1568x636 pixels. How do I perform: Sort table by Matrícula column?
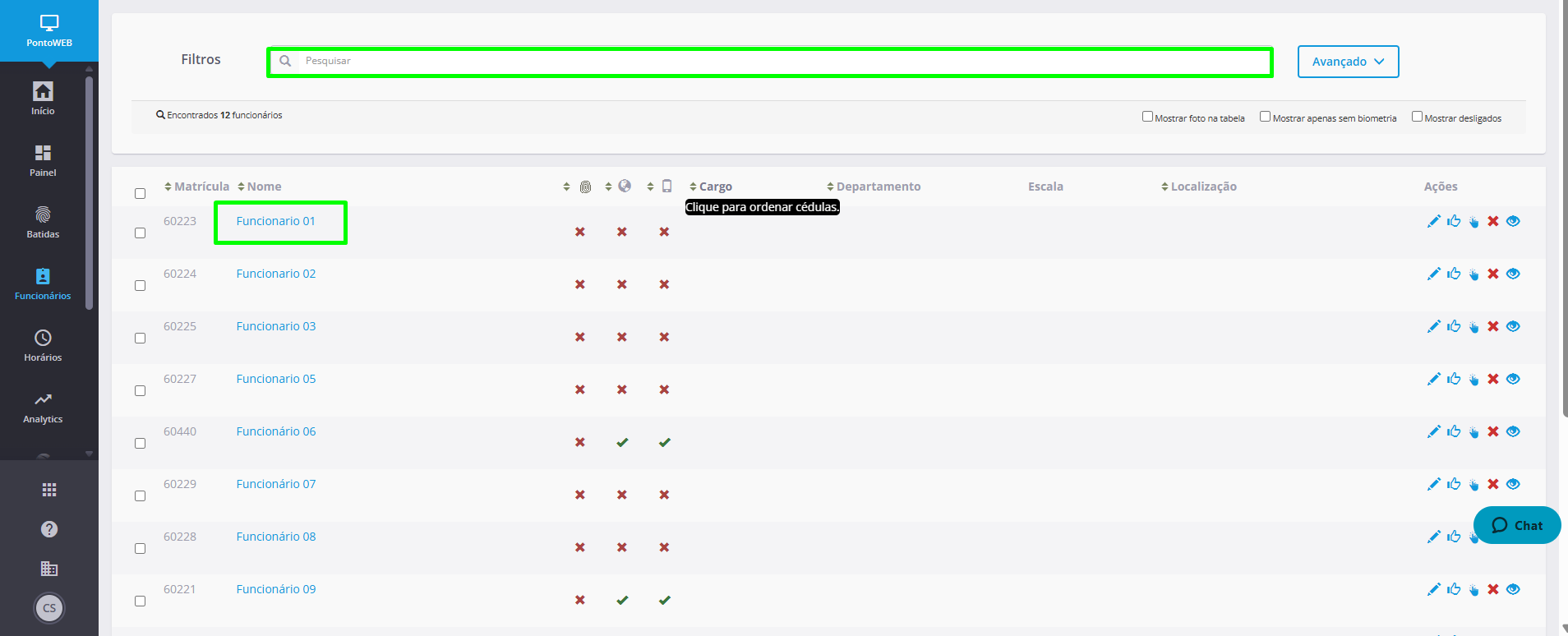click(x=196, y=187)
